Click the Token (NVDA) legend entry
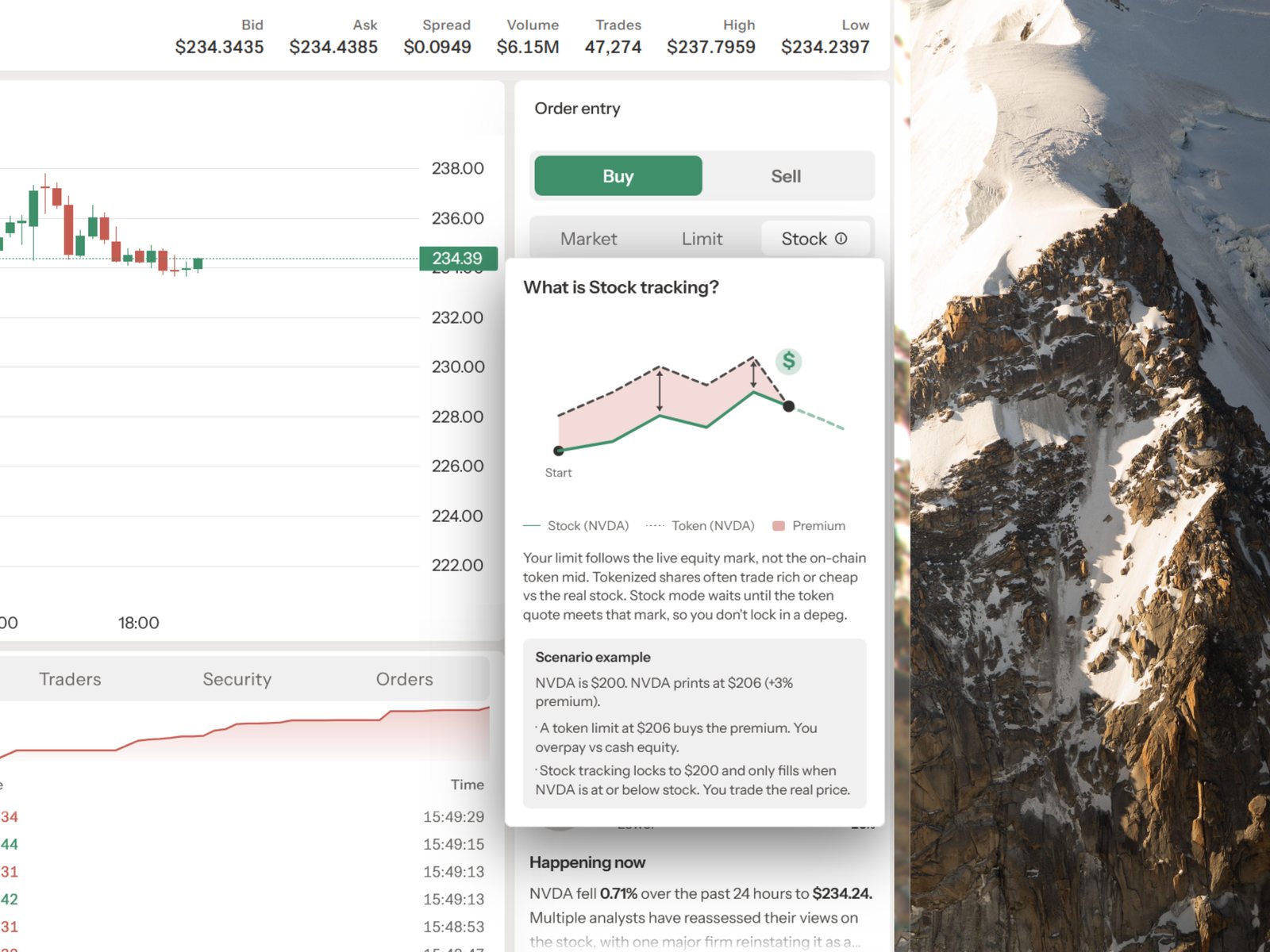The image size is (1270, 952). (701, 525)
